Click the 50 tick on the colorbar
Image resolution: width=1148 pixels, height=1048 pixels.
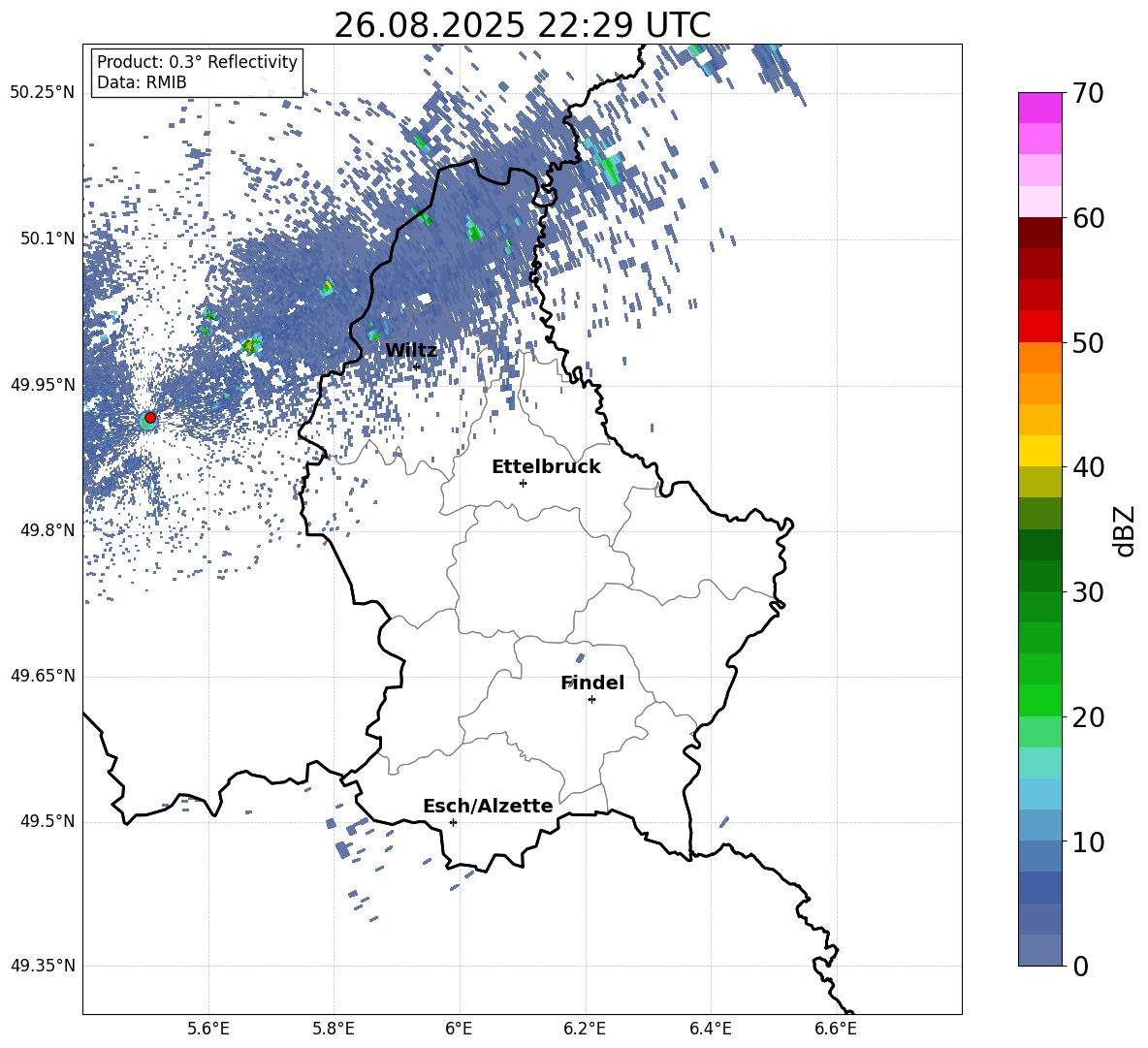coord(1088,342)
